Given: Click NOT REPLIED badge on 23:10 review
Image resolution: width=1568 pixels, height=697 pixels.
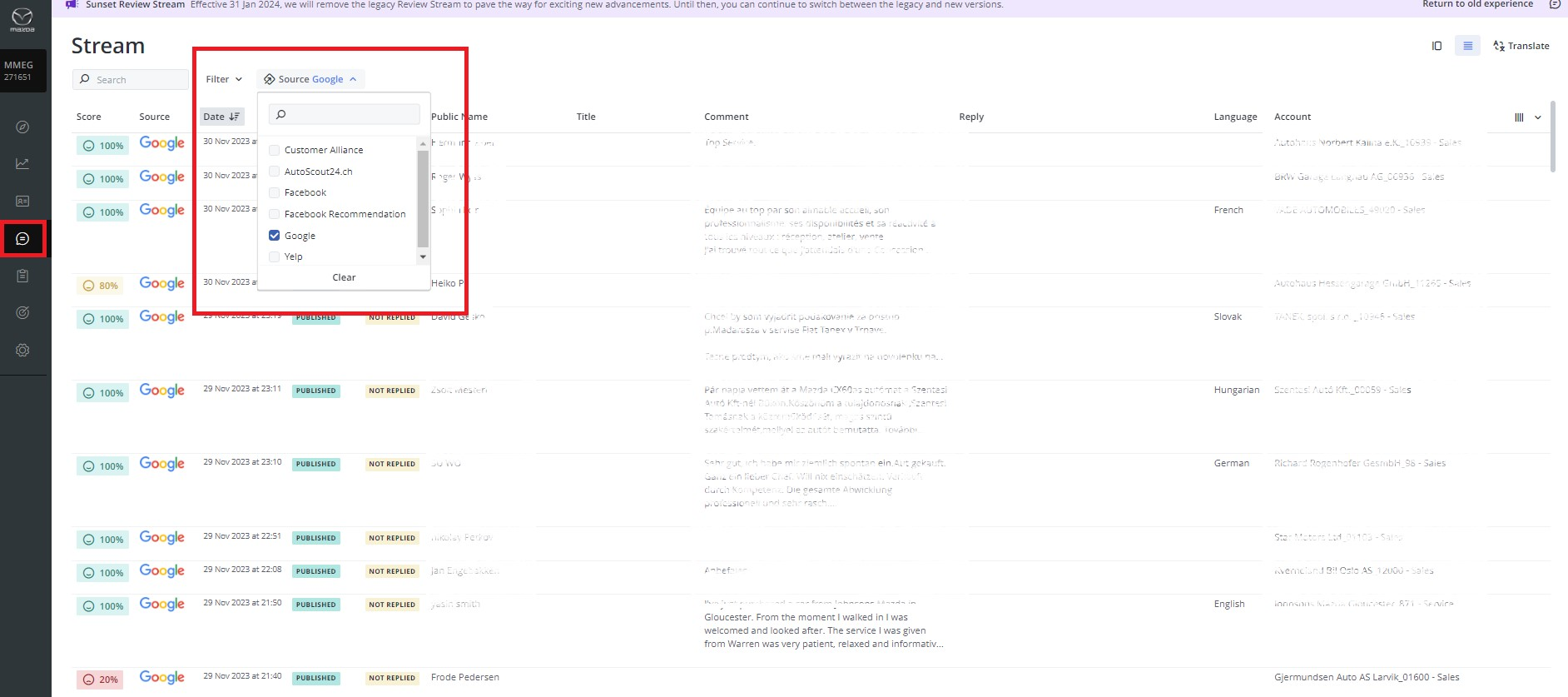Looking at the screenshot, I should coord(392,464).
